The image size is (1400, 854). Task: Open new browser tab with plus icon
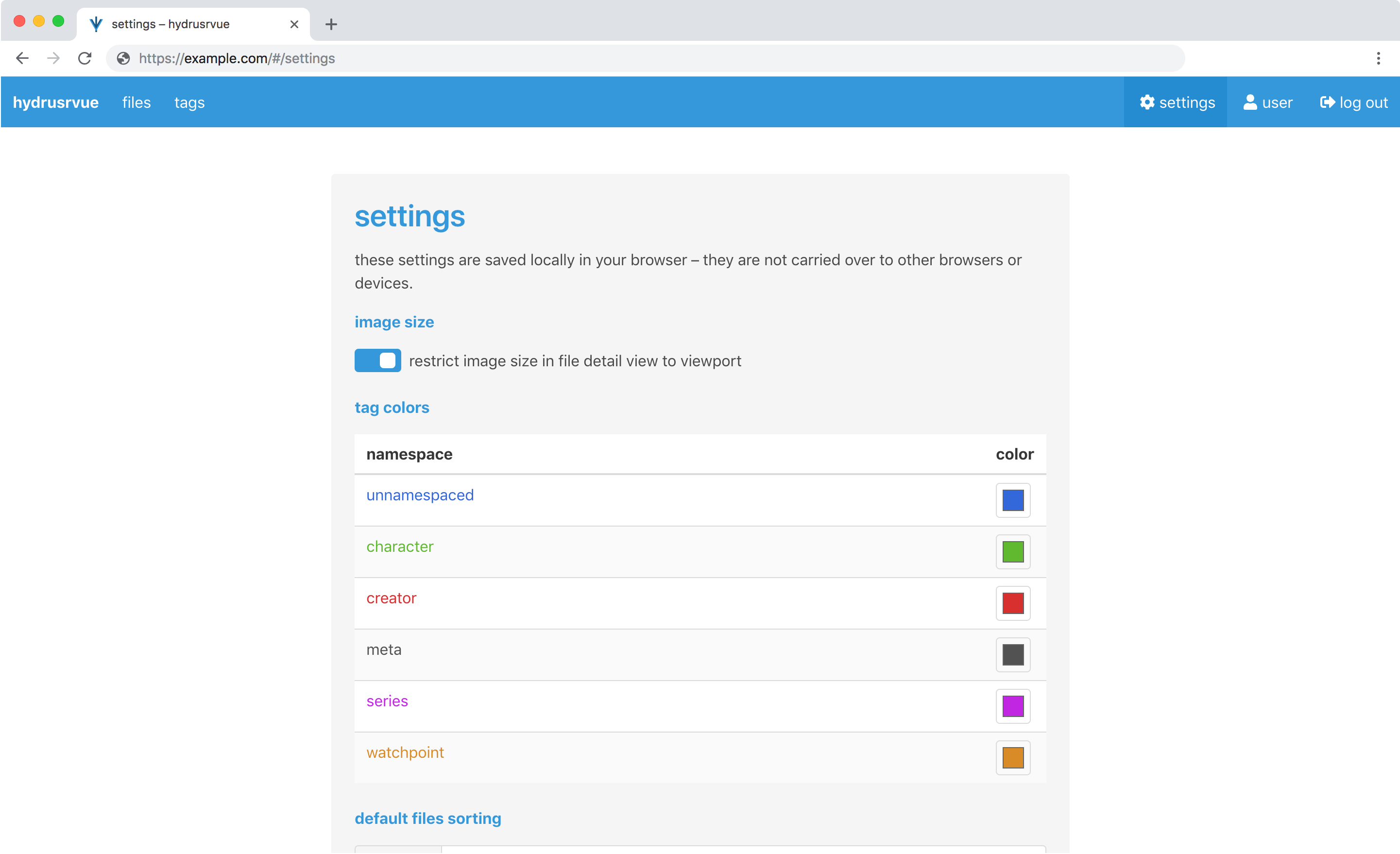331,24
